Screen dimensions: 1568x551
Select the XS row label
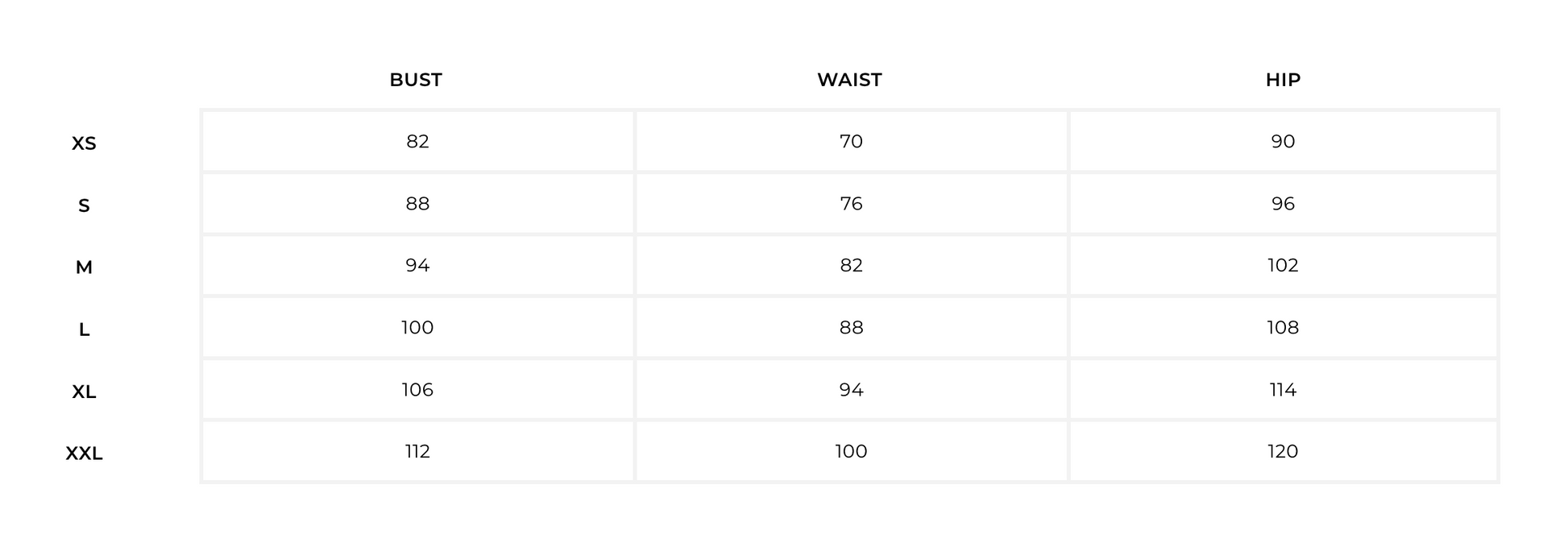point(84,143)
